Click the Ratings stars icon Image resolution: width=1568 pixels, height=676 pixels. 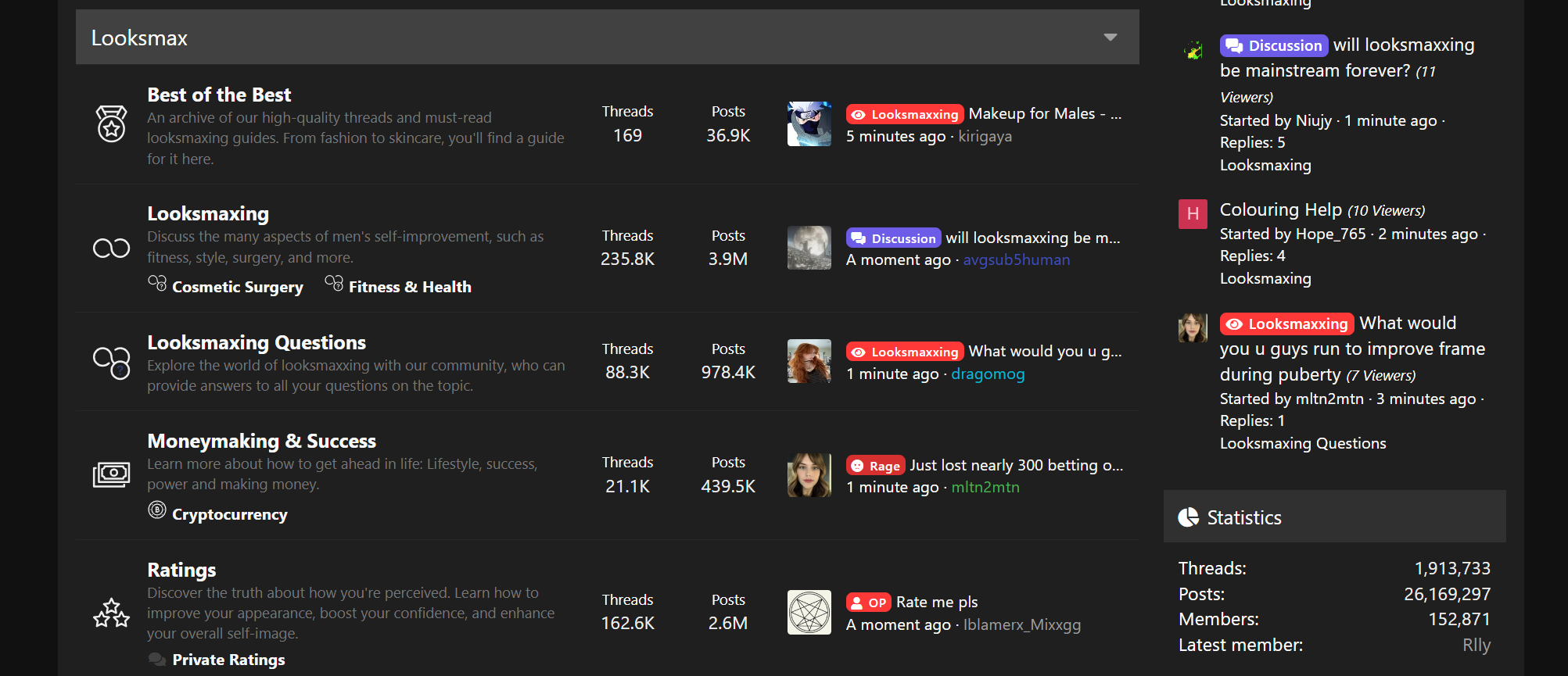(111, 613)
